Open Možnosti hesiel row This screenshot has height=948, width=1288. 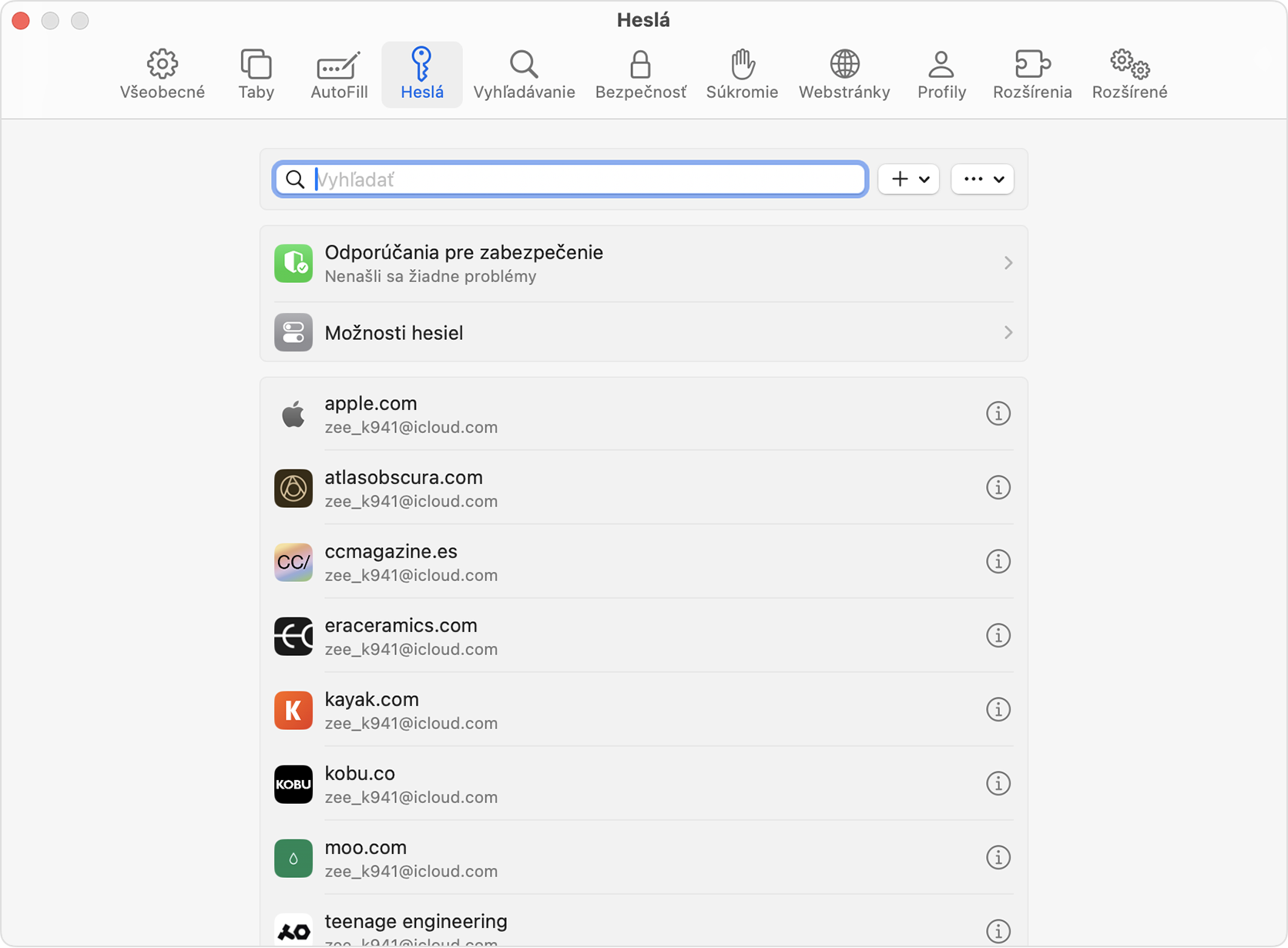644,332
